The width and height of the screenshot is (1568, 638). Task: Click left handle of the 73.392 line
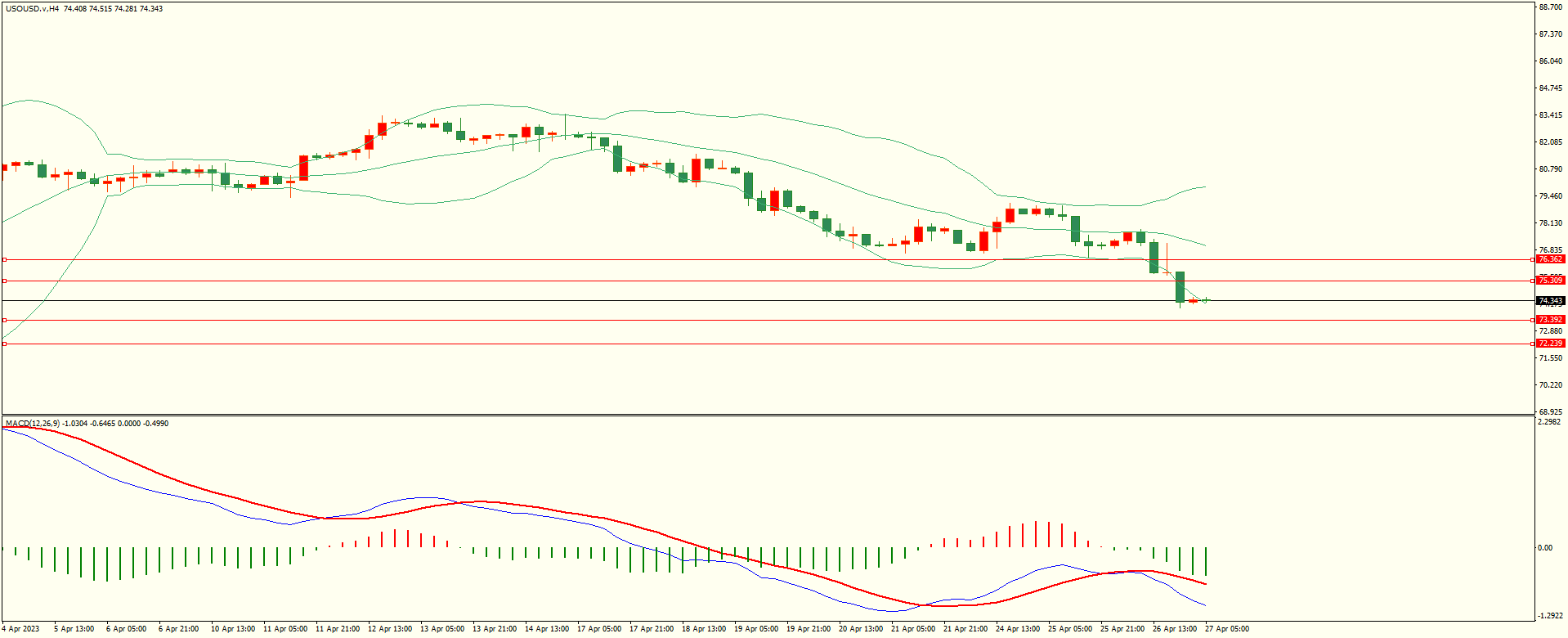(4, 320)
